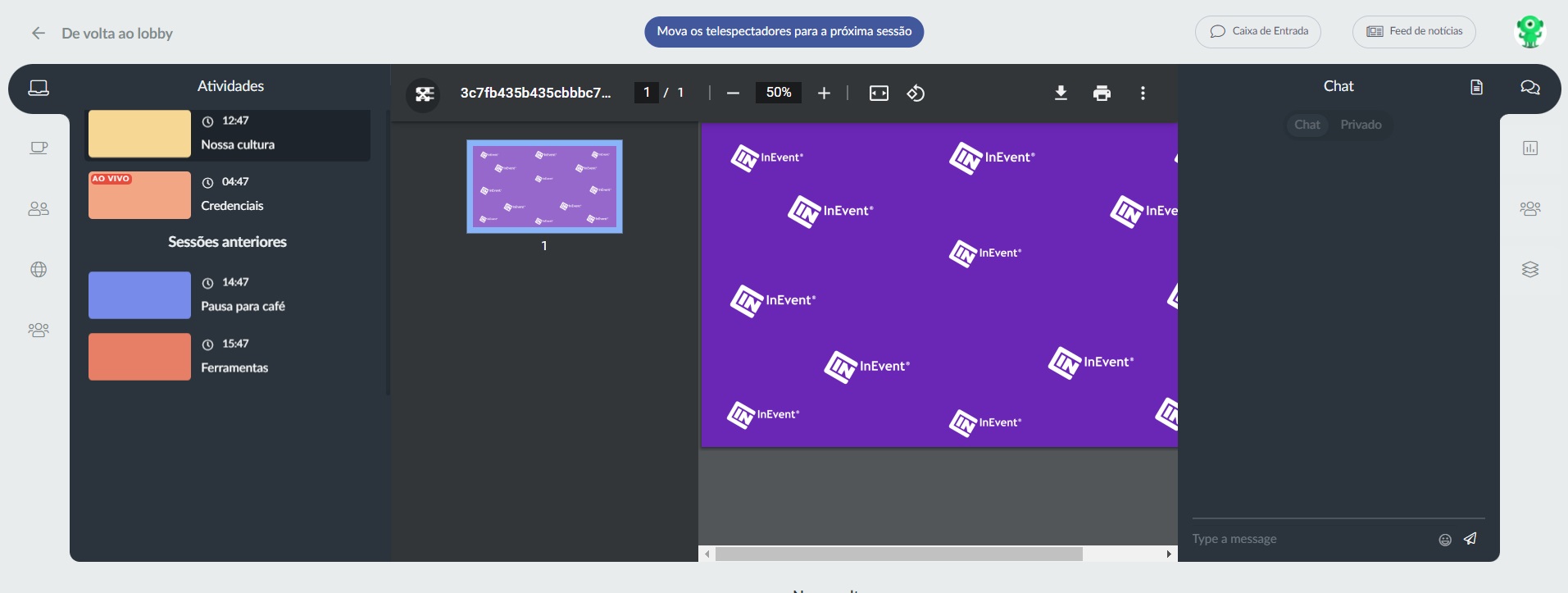Image resolution: width=1568 pixels, height=593 pixels.
Task: Click the Type a message field
Action: click(x=1311, y=539)
